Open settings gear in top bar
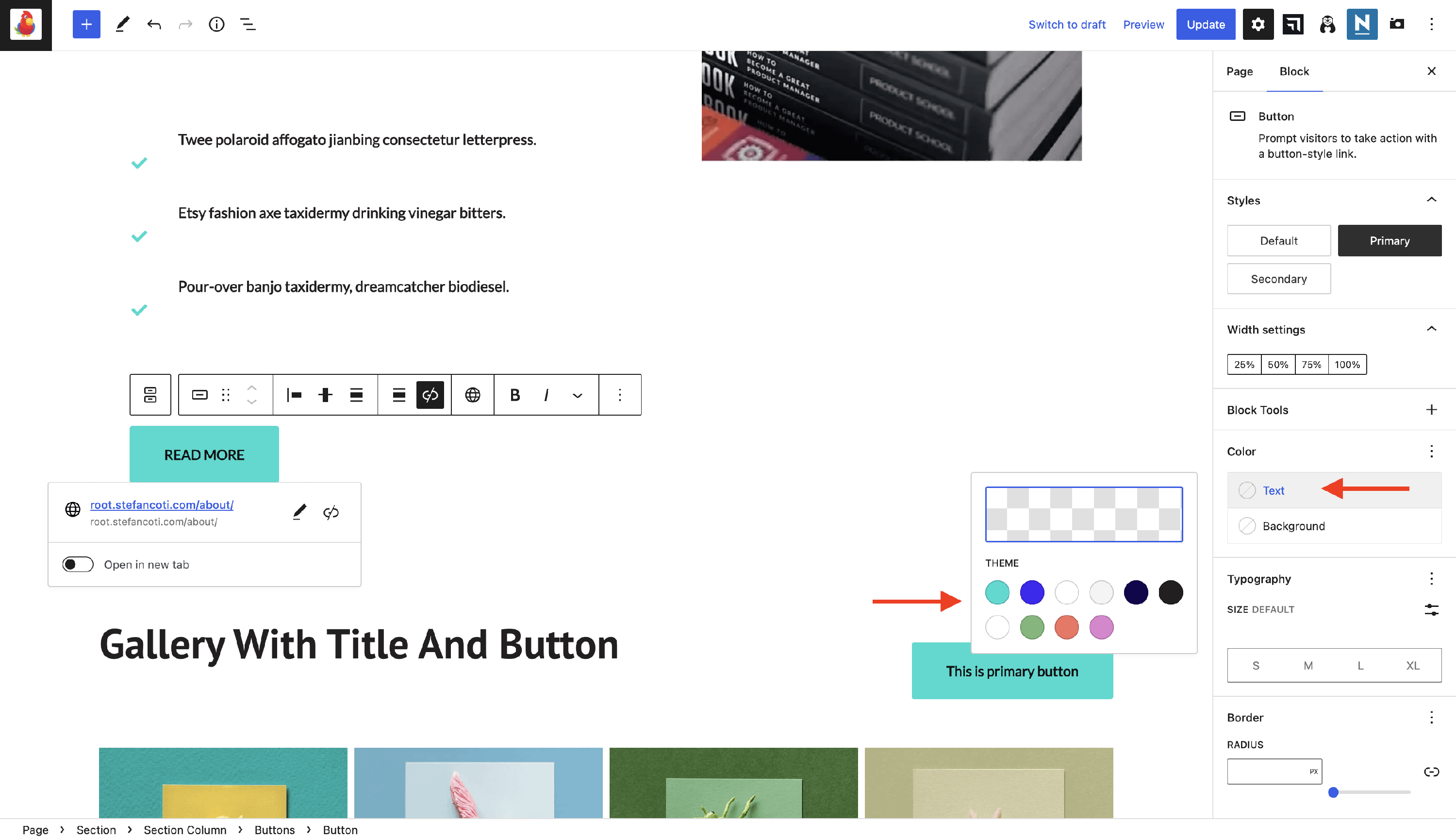1456x840 pixels. (x=1257, y=24)
